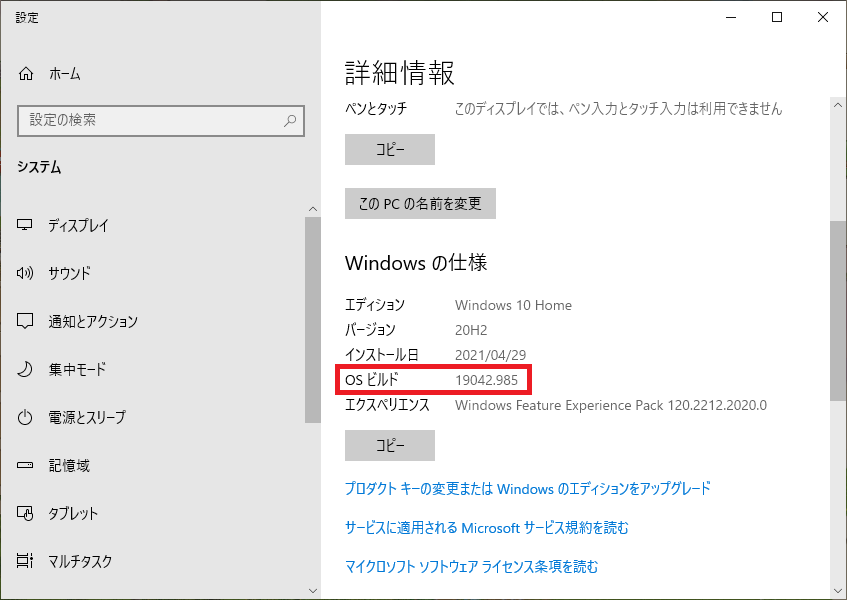Click the main pane scrollbar thumb
Screen dimensions: 847x600
pyautogui.click(x=838, y=311)
